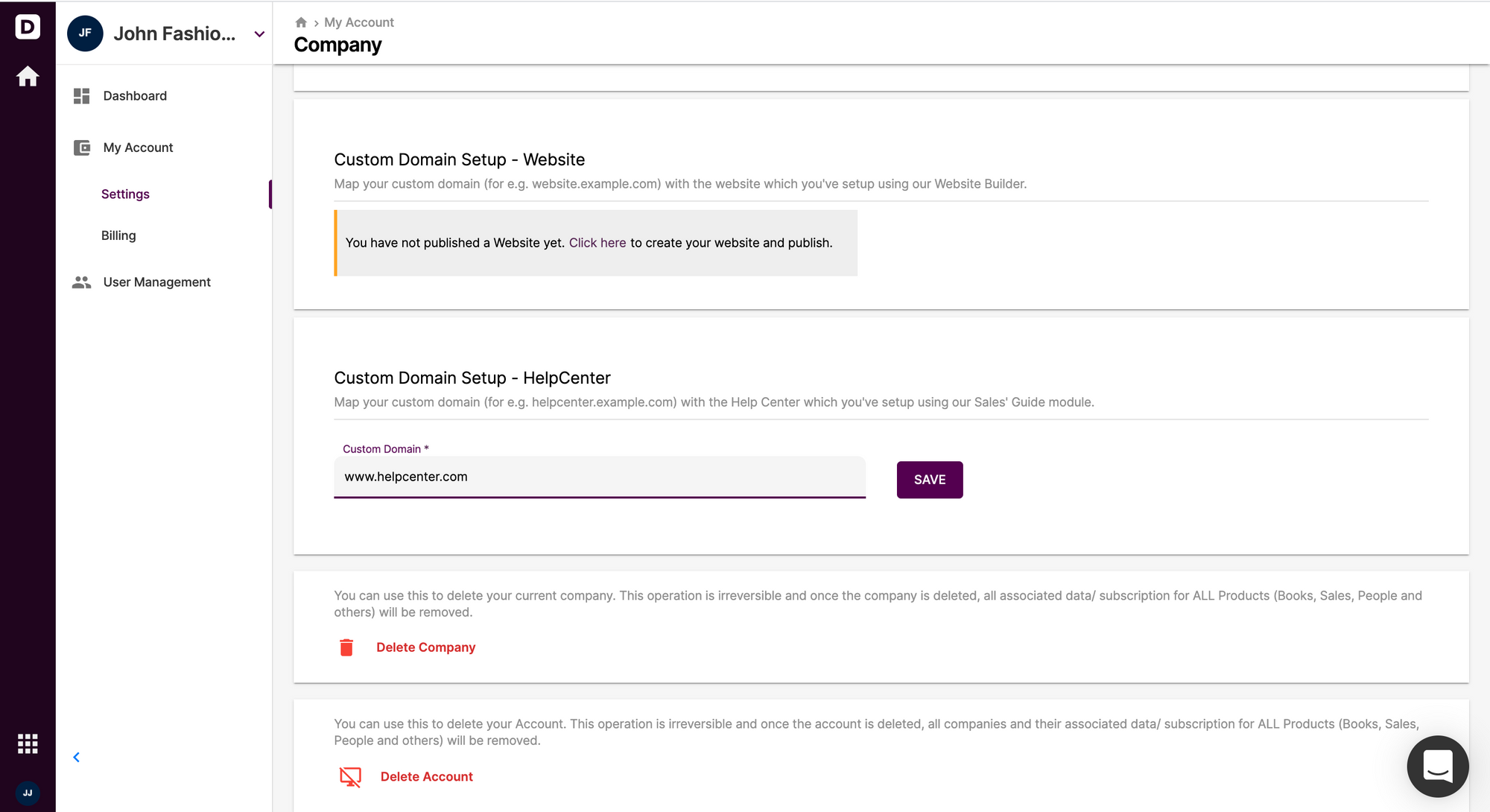
Task: Open Dashboard menu item
Action: point(135,96)
